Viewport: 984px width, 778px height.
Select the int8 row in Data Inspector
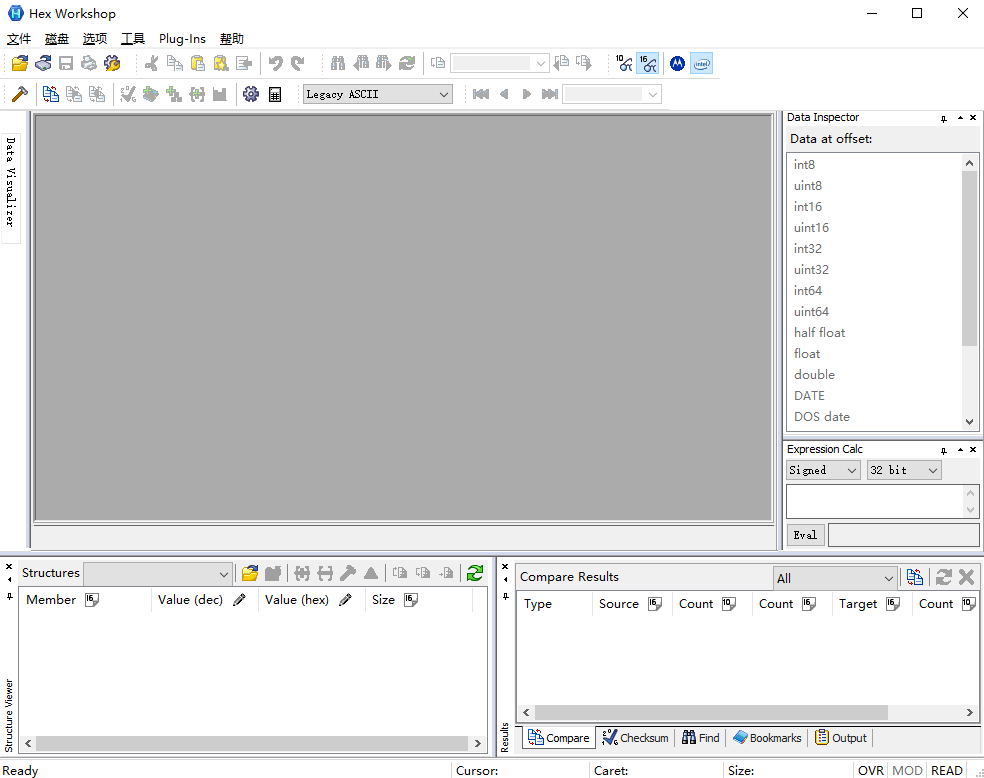(874, 164)
